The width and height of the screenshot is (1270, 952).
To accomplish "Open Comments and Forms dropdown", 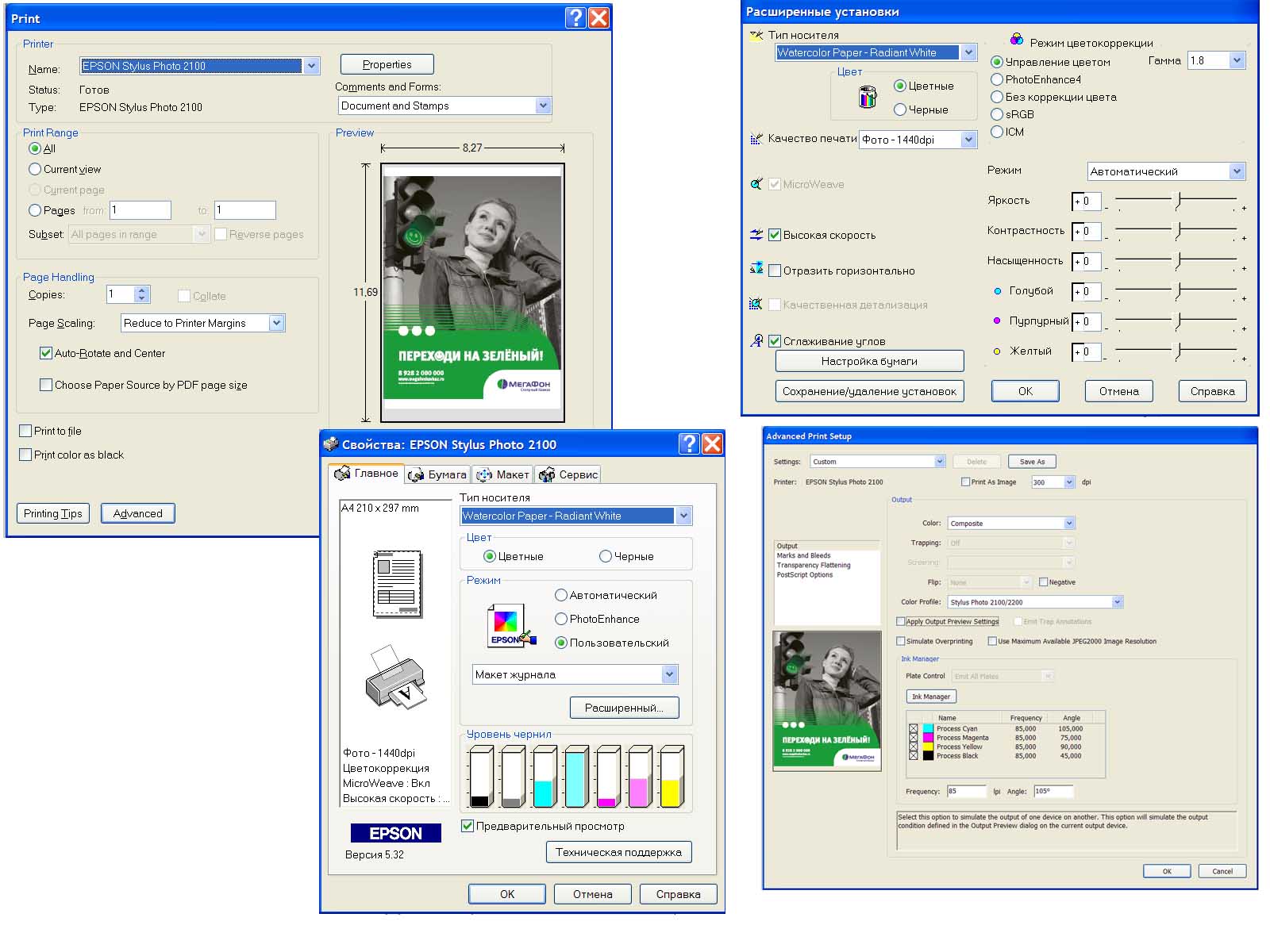I will [543, 106].
